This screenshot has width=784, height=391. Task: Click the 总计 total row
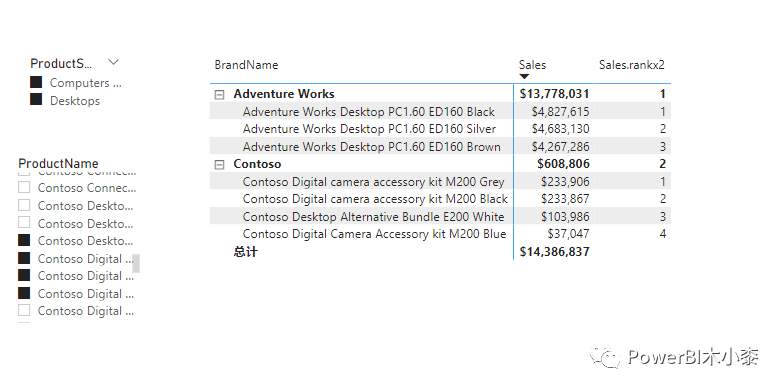tap(440, 252)
